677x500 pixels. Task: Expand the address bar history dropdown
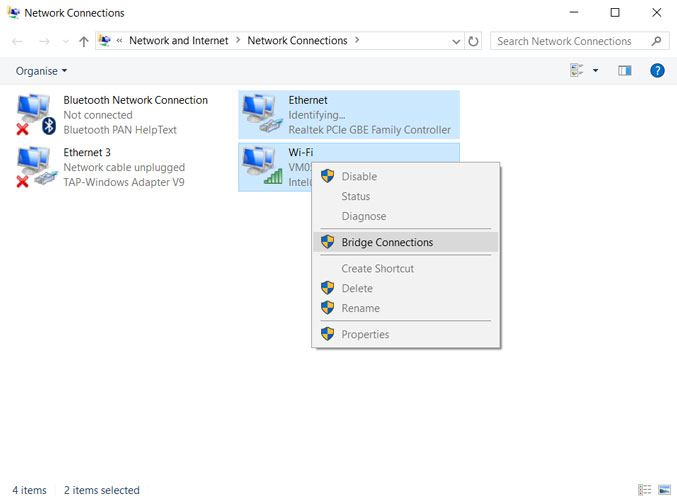point(456,41)
